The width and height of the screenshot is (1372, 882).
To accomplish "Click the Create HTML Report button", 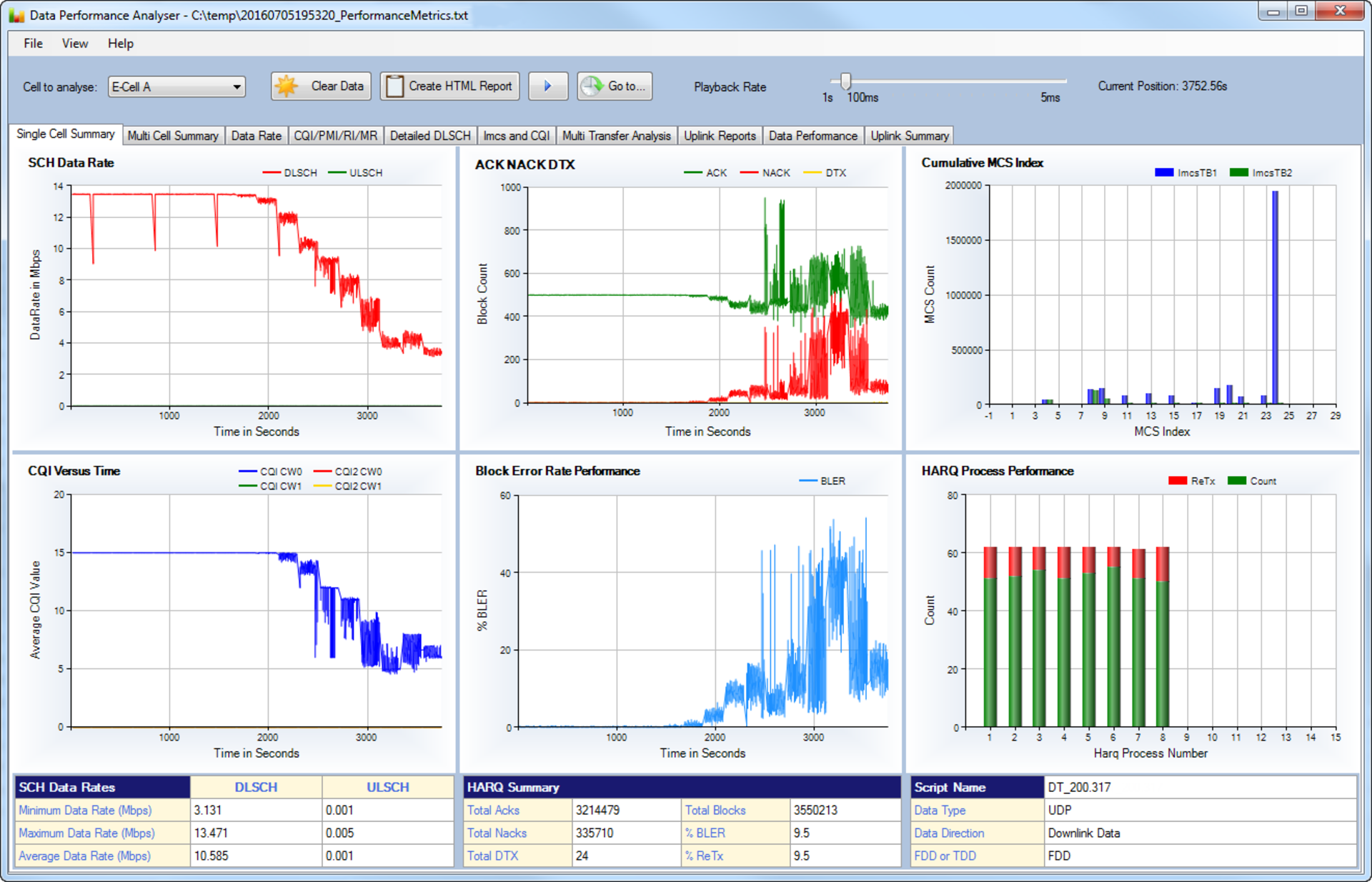I will [x=449, y=86].
